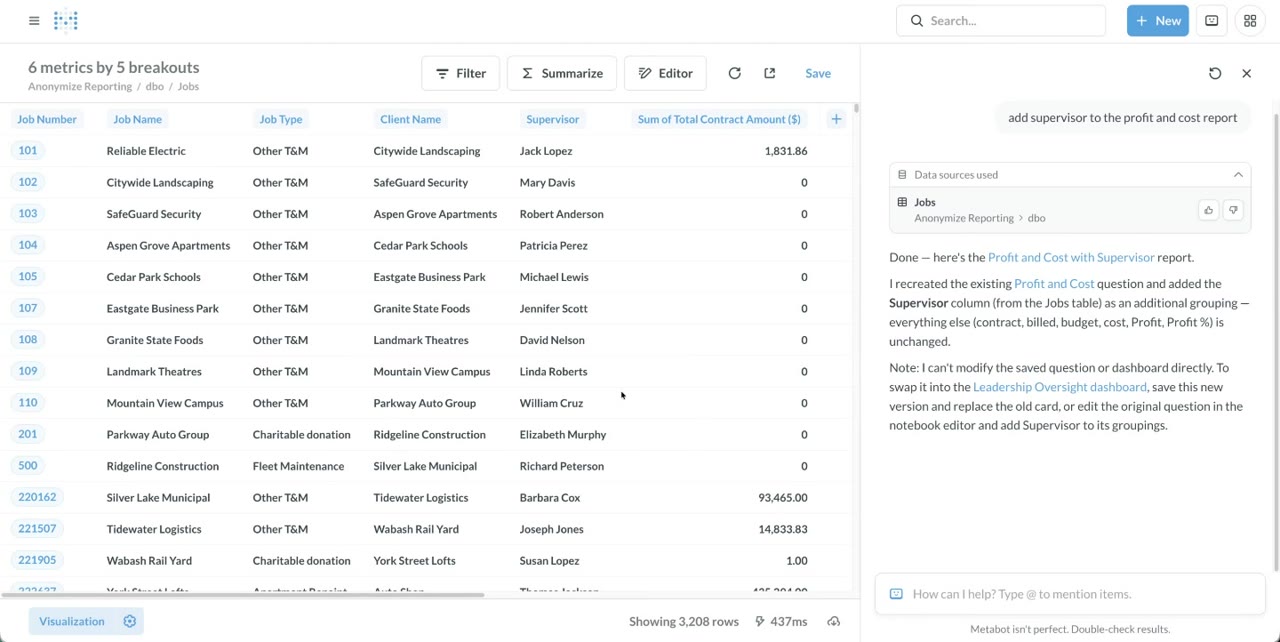This screenshot has width=1280, height=642.
Task: Click job number 101 cell
Action: (x=28, y=151)
